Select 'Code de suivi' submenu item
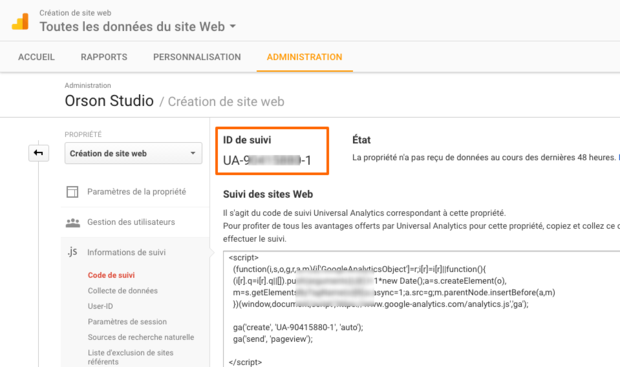Viewport: 620px width, 367px height. (x=111, y=275)
